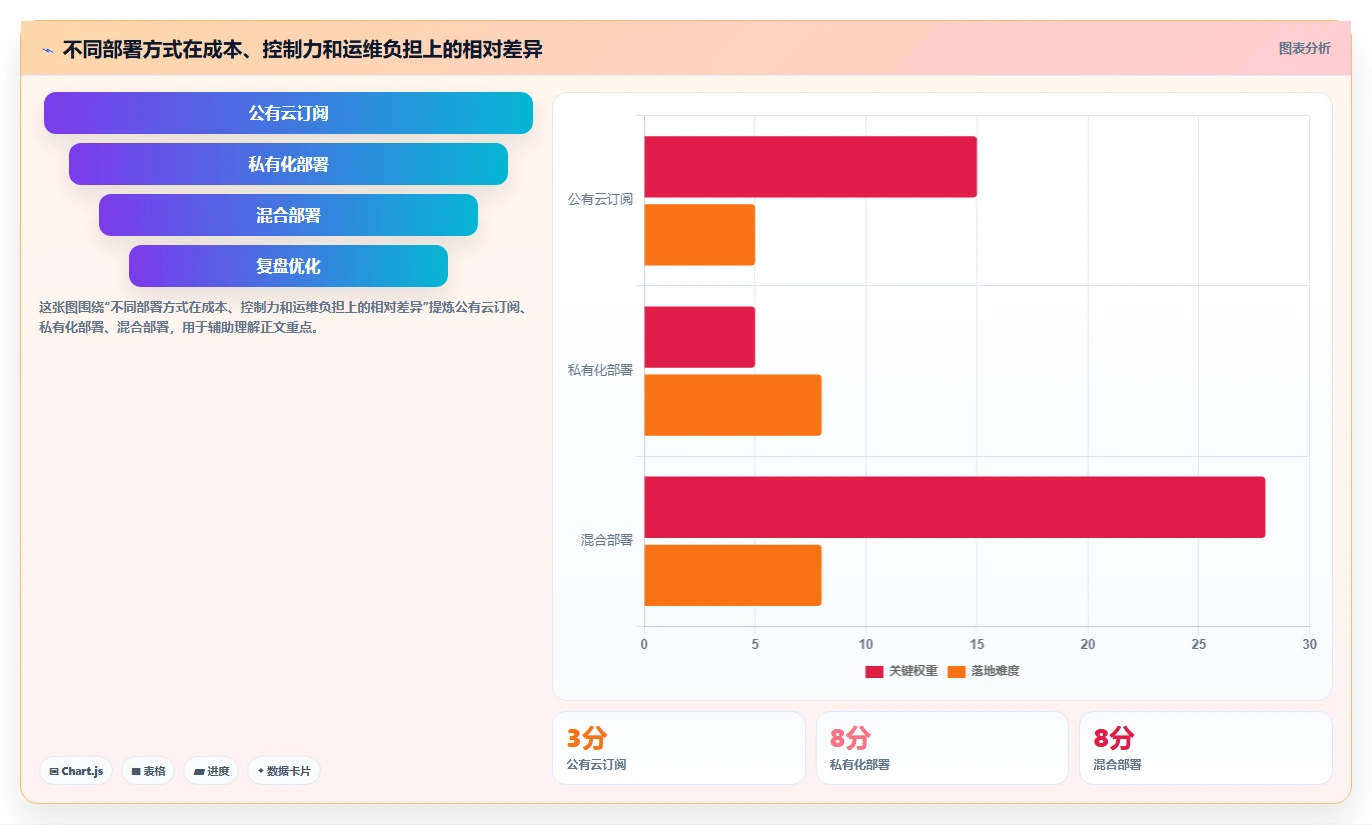Click the 图表分析 label in header
Viewport: 1372px width, 825px height.
click(x=1305, y=48)
